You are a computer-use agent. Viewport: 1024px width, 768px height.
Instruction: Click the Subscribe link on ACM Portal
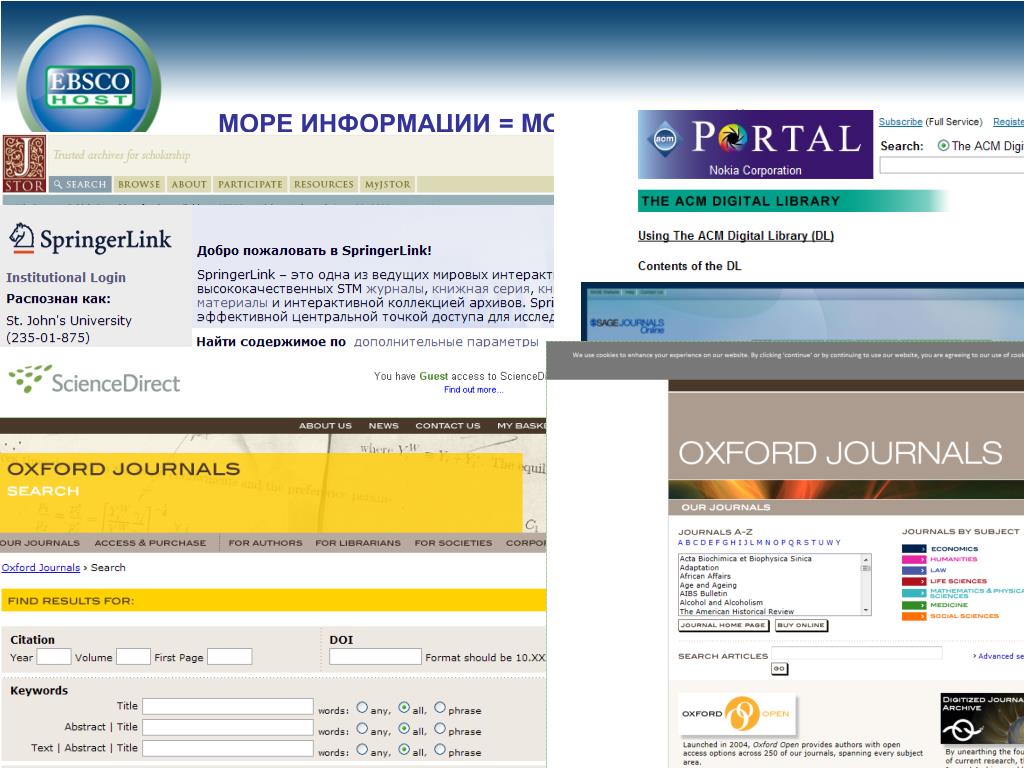[x=900, y=122]
